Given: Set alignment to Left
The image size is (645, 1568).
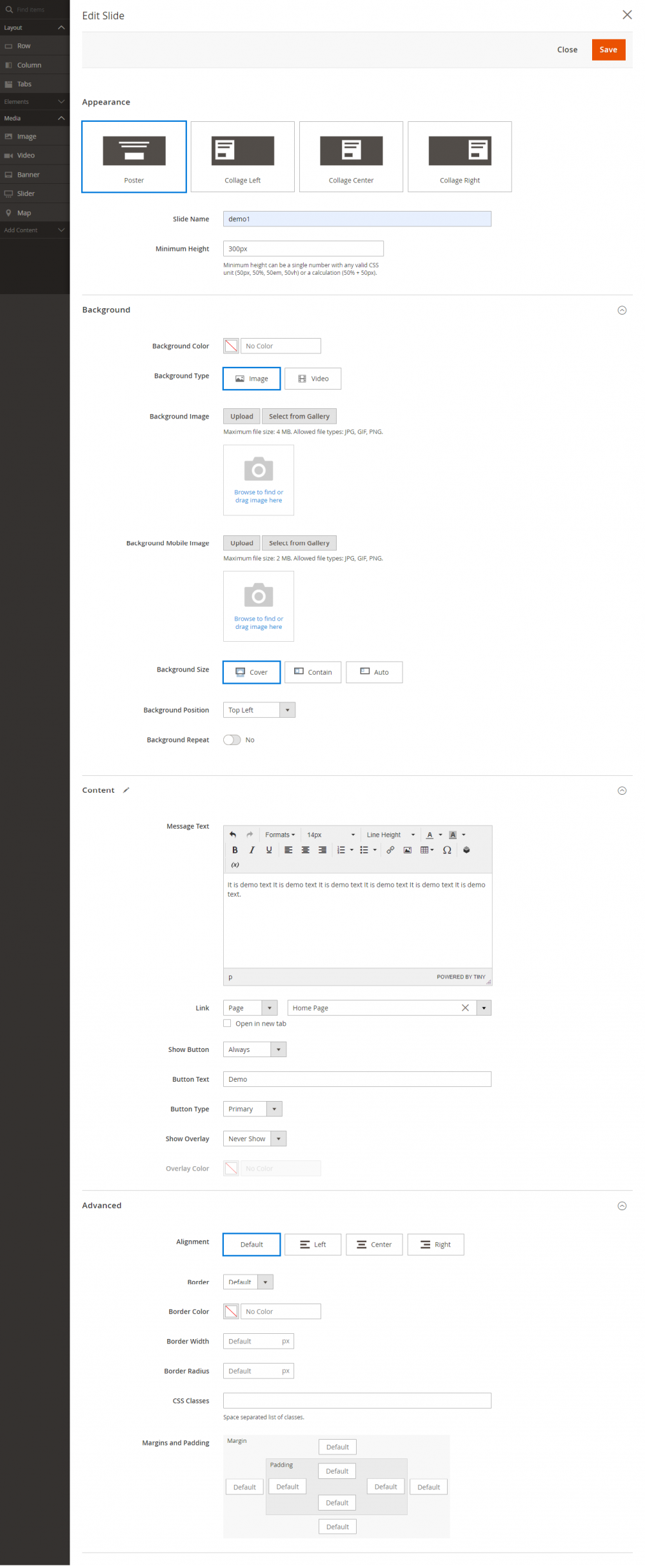Looking at the screenshot, I should pos(313,1244).
